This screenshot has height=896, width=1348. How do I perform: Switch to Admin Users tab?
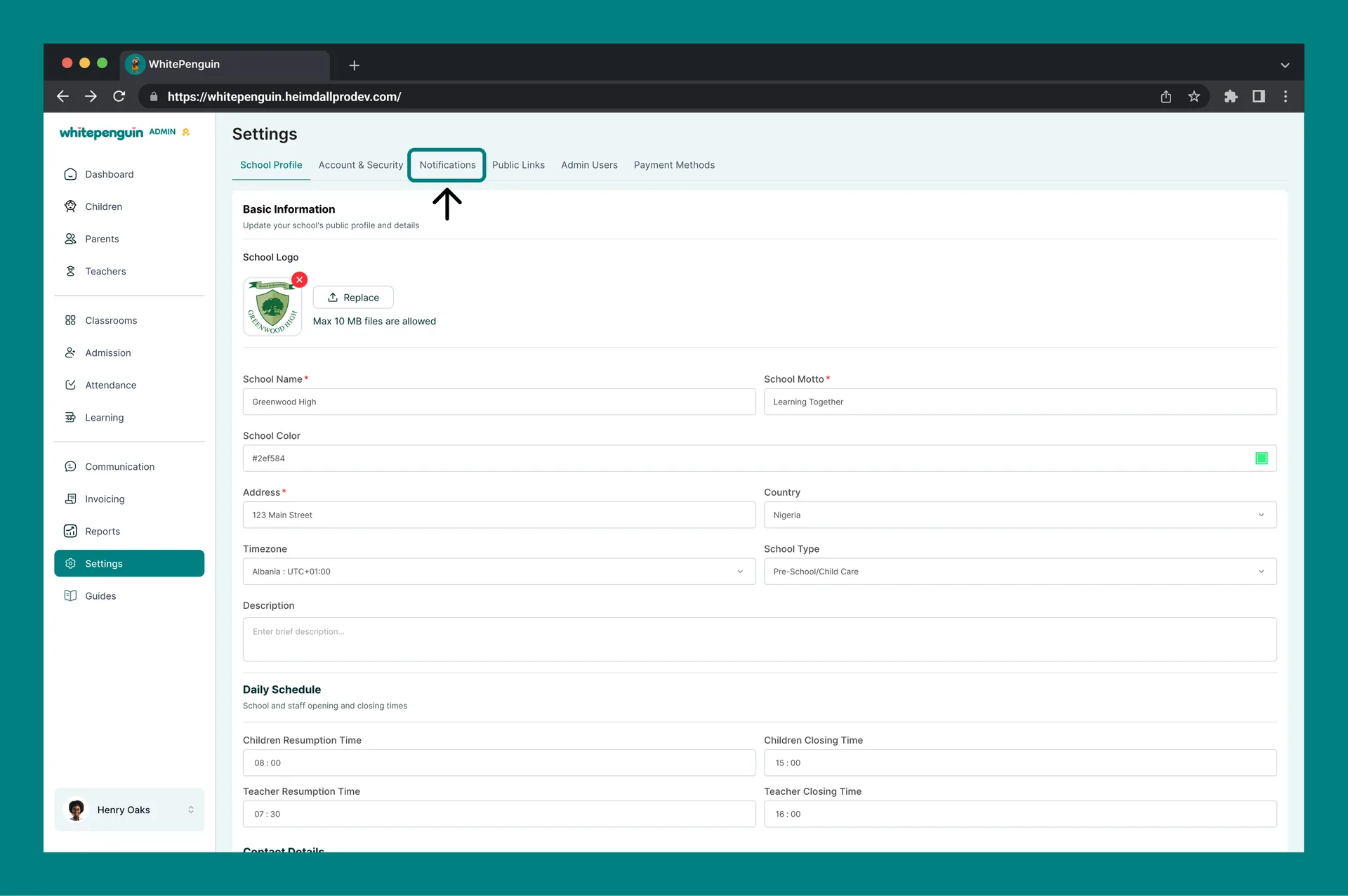(x=589, y=165)
